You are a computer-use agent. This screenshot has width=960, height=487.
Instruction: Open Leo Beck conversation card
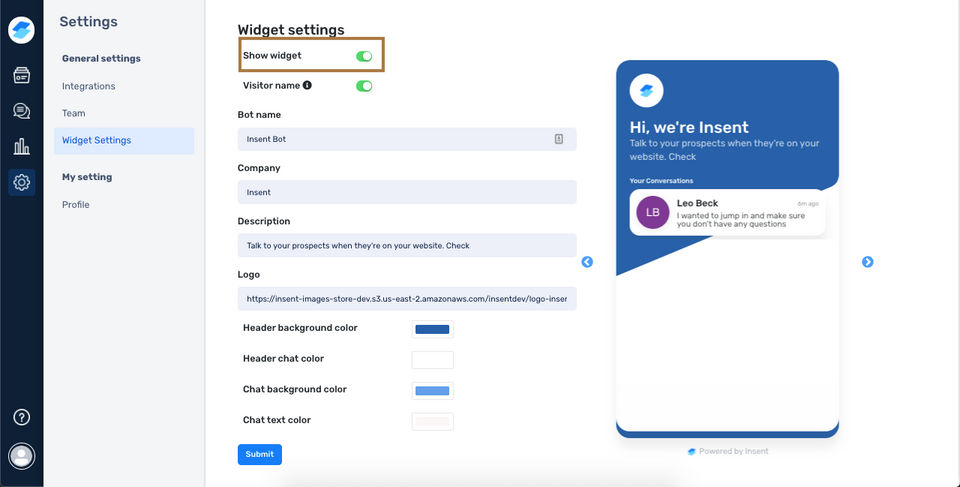727,213
